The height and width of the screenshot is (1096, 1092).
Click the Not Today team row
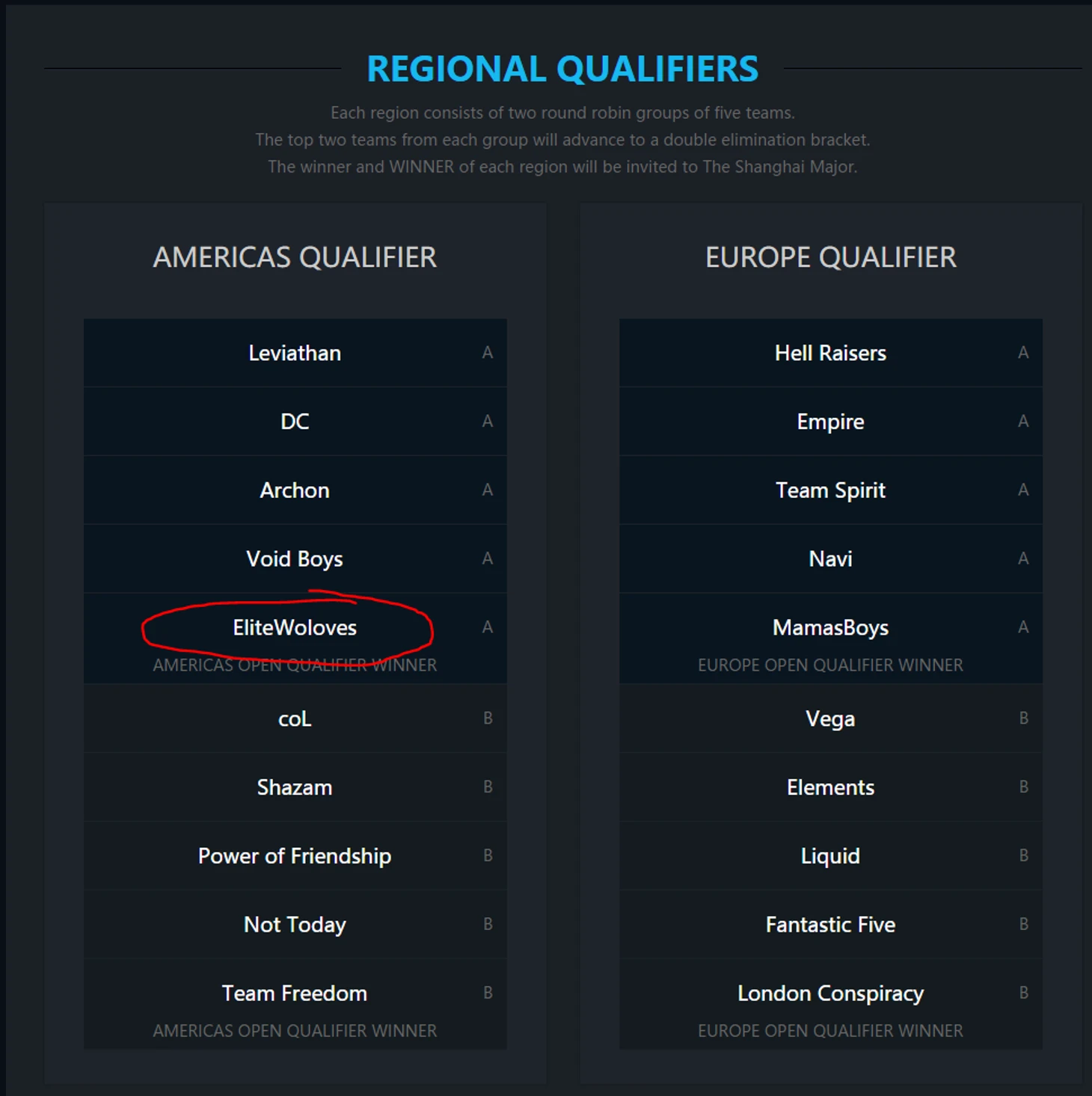click(x=295, y=925)
